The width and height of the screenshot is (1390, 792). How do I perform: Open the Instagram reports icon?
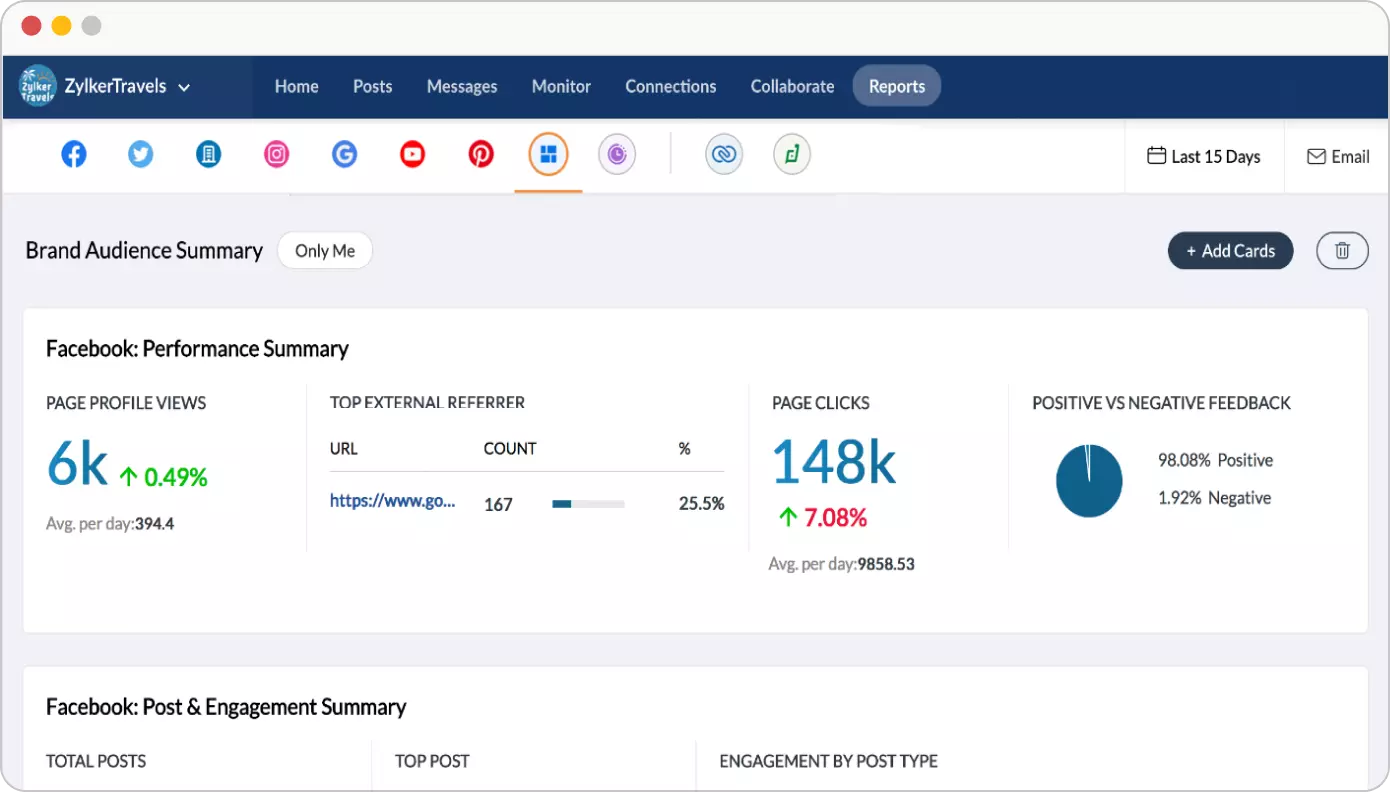pos(277,155)
